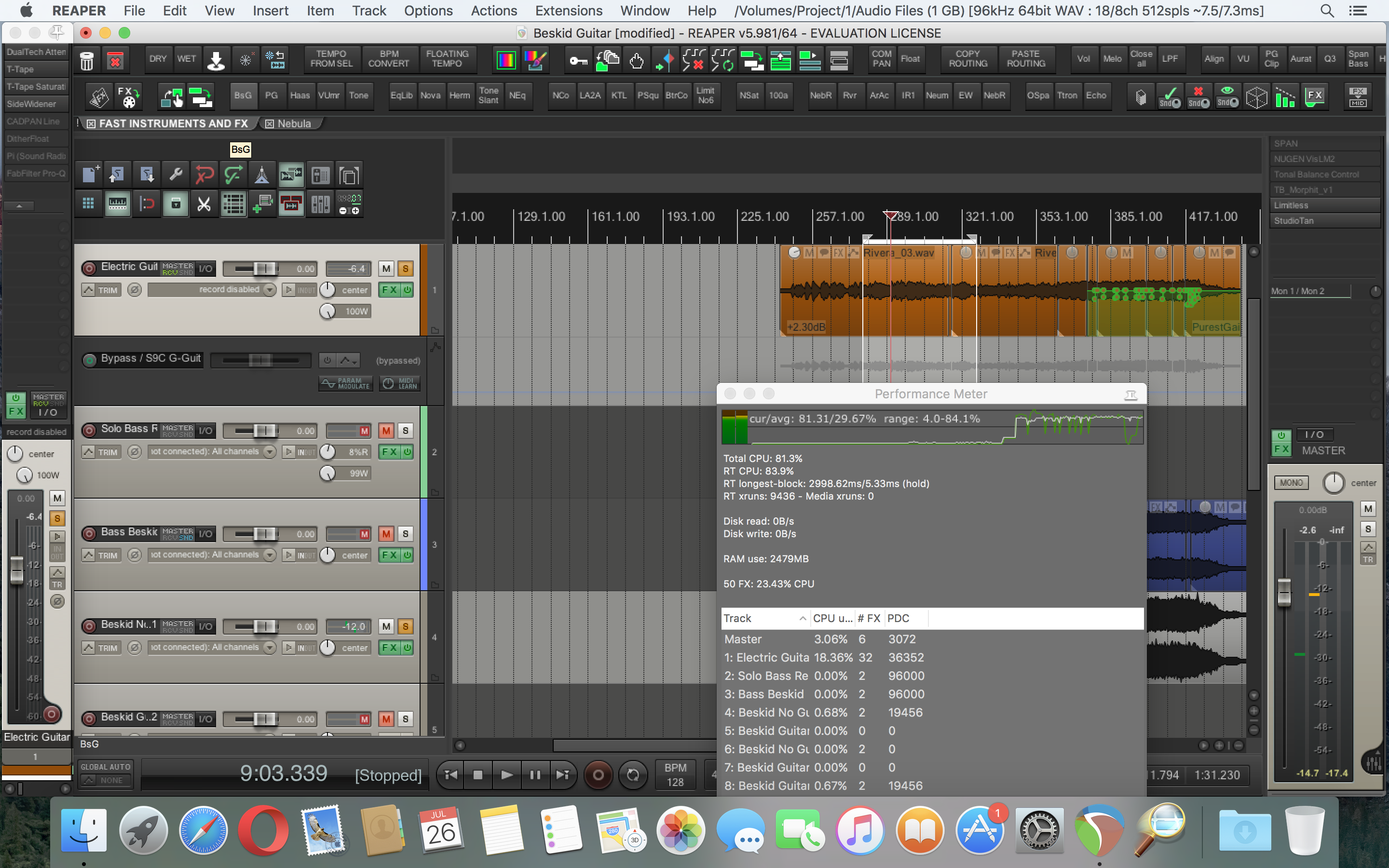Click the 3D wireframe cube toolbar icon
The image size is (1389, 868).
1256,96
